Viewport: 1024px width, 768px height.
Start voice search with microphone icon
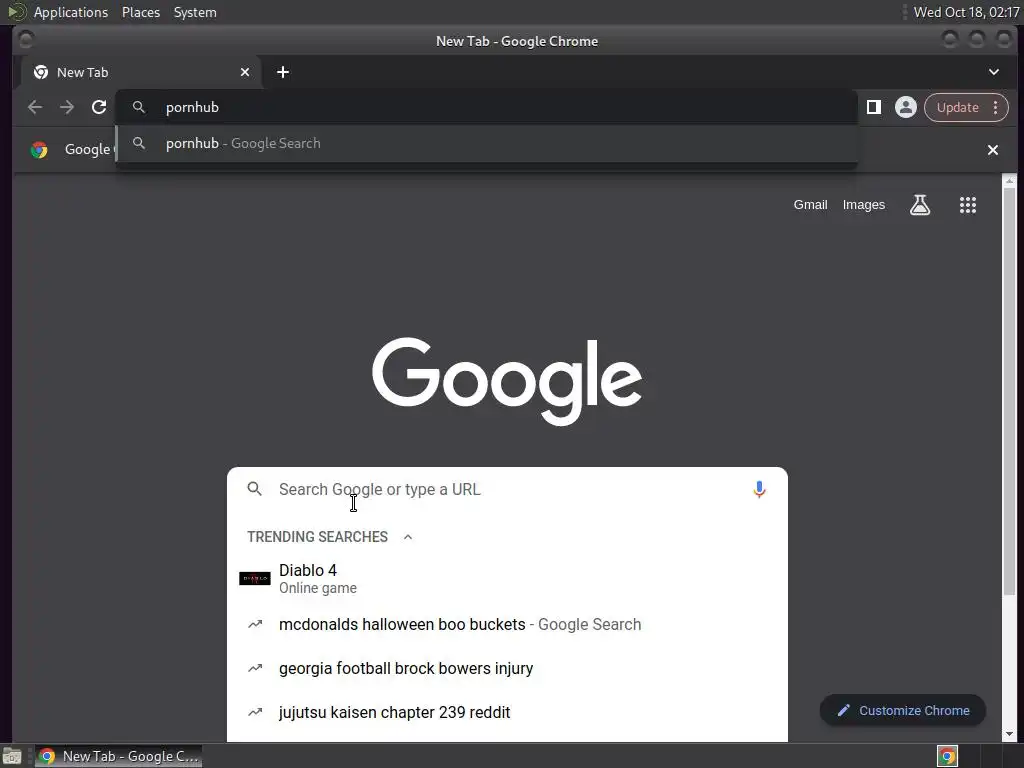click(759, 489)
